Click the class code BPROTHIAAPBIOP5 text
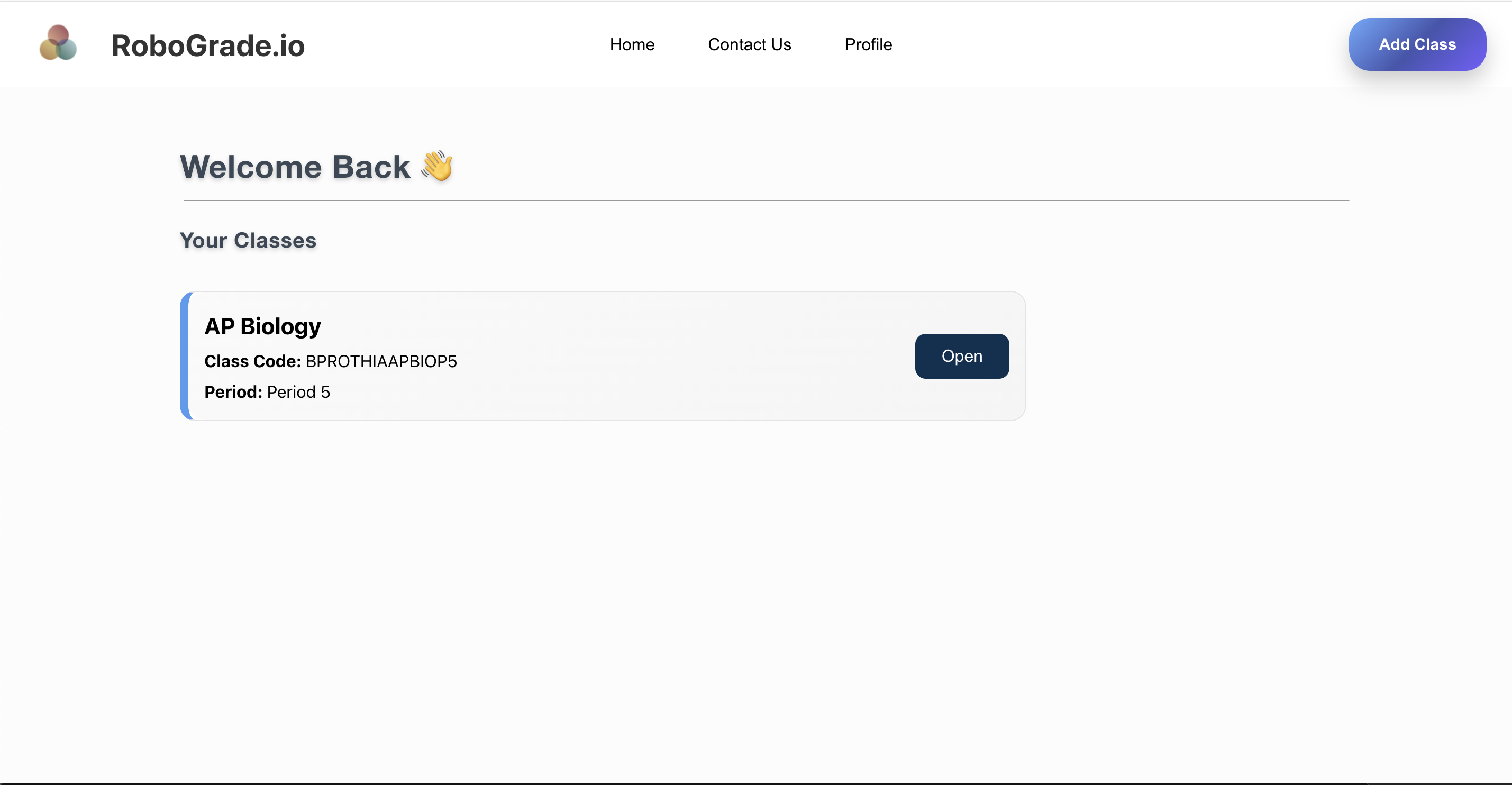This screenshot has width=1512, height=785. click(381, 361)
